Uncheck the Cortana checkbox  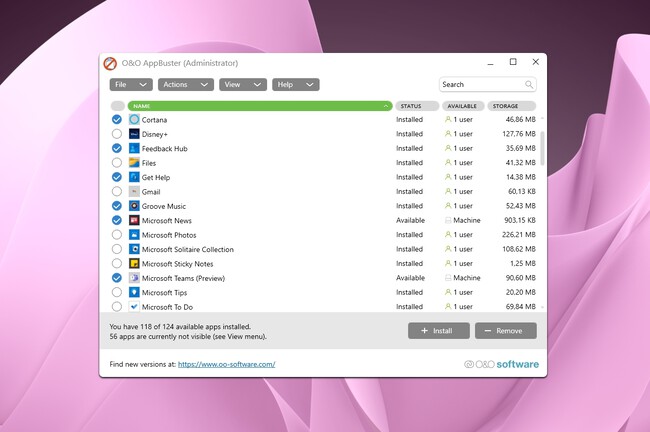117,120
